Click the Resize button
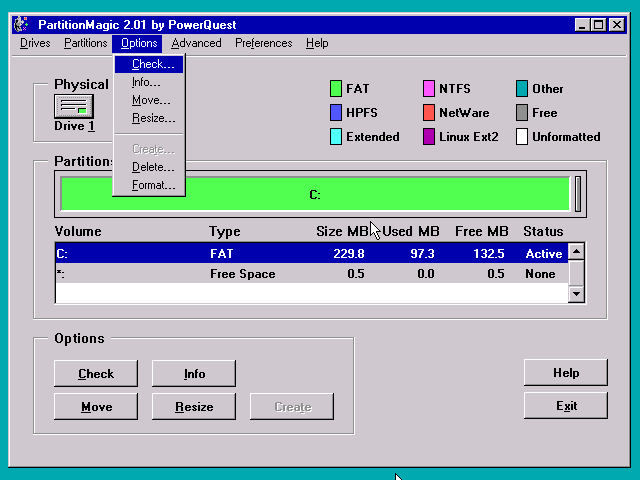This screenshot has height=480, width=640. click(x=194, y=407)
